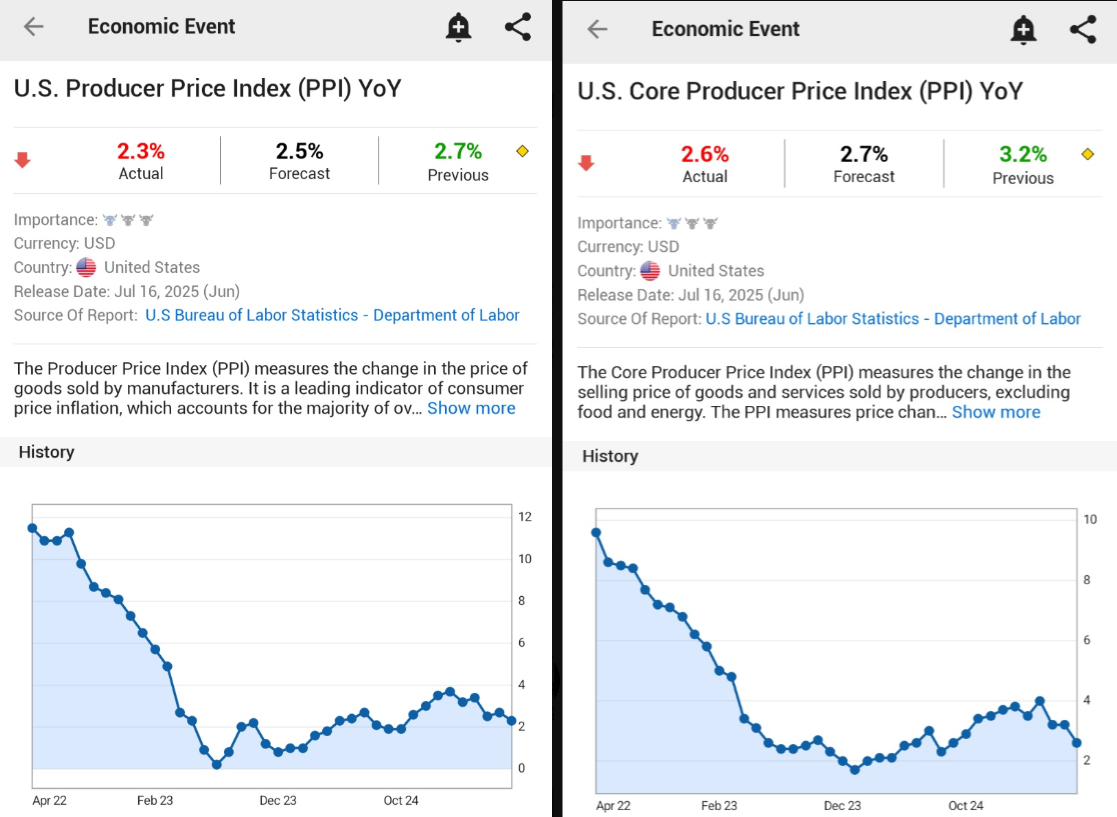Click yellow diamond beside Core PPI previous
Screen dimensions: 1117x817
pyautogui.click(x=1088, y=154)
